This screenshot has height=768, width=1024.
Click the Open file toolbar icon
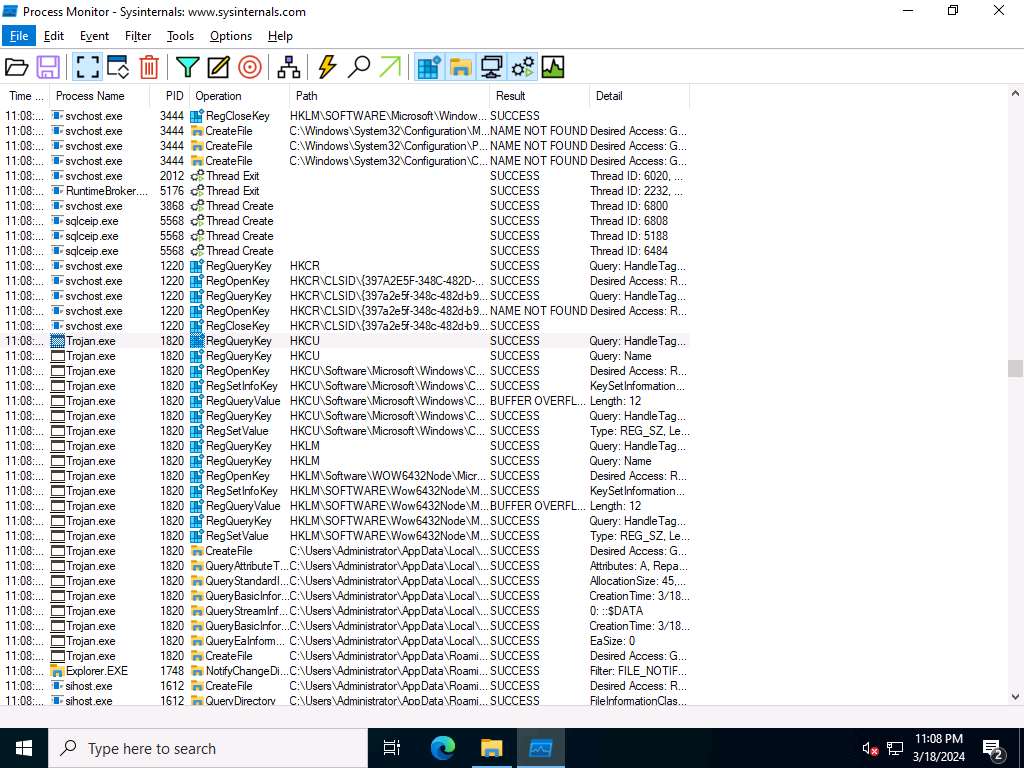(17, 67)
